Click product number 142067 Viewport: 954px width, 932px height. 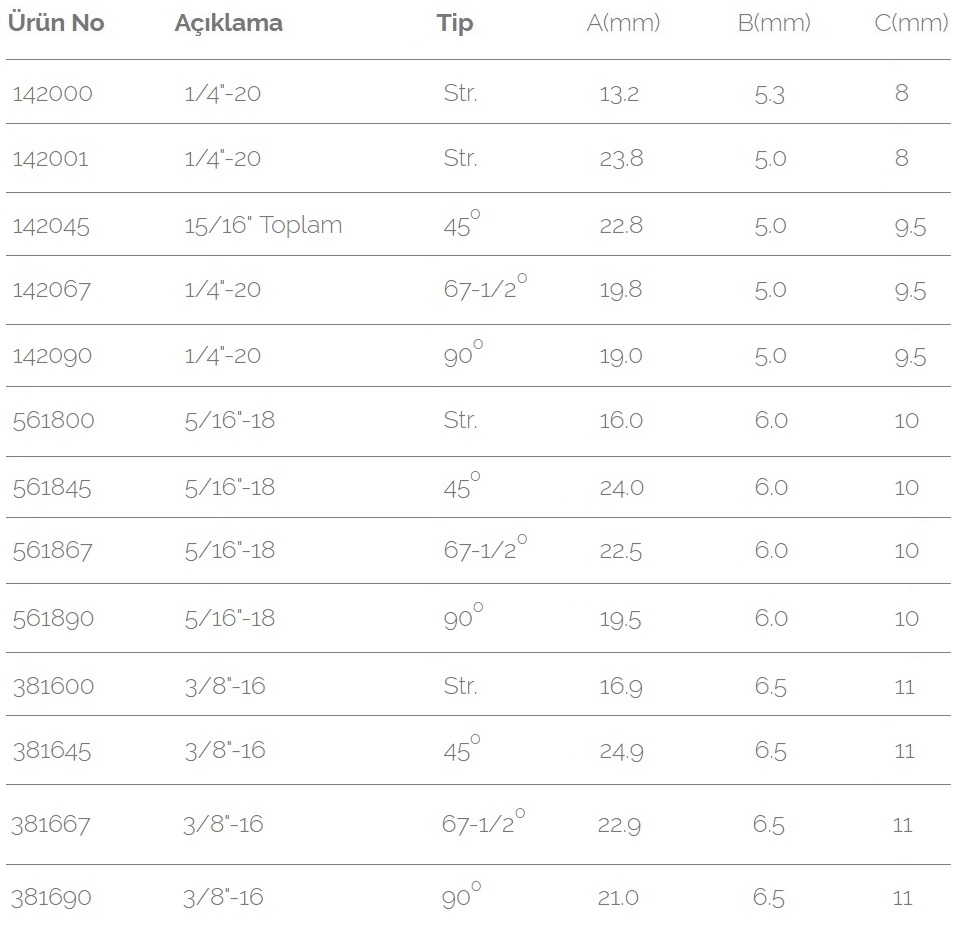pyautogui.click(x=51, y=290)
